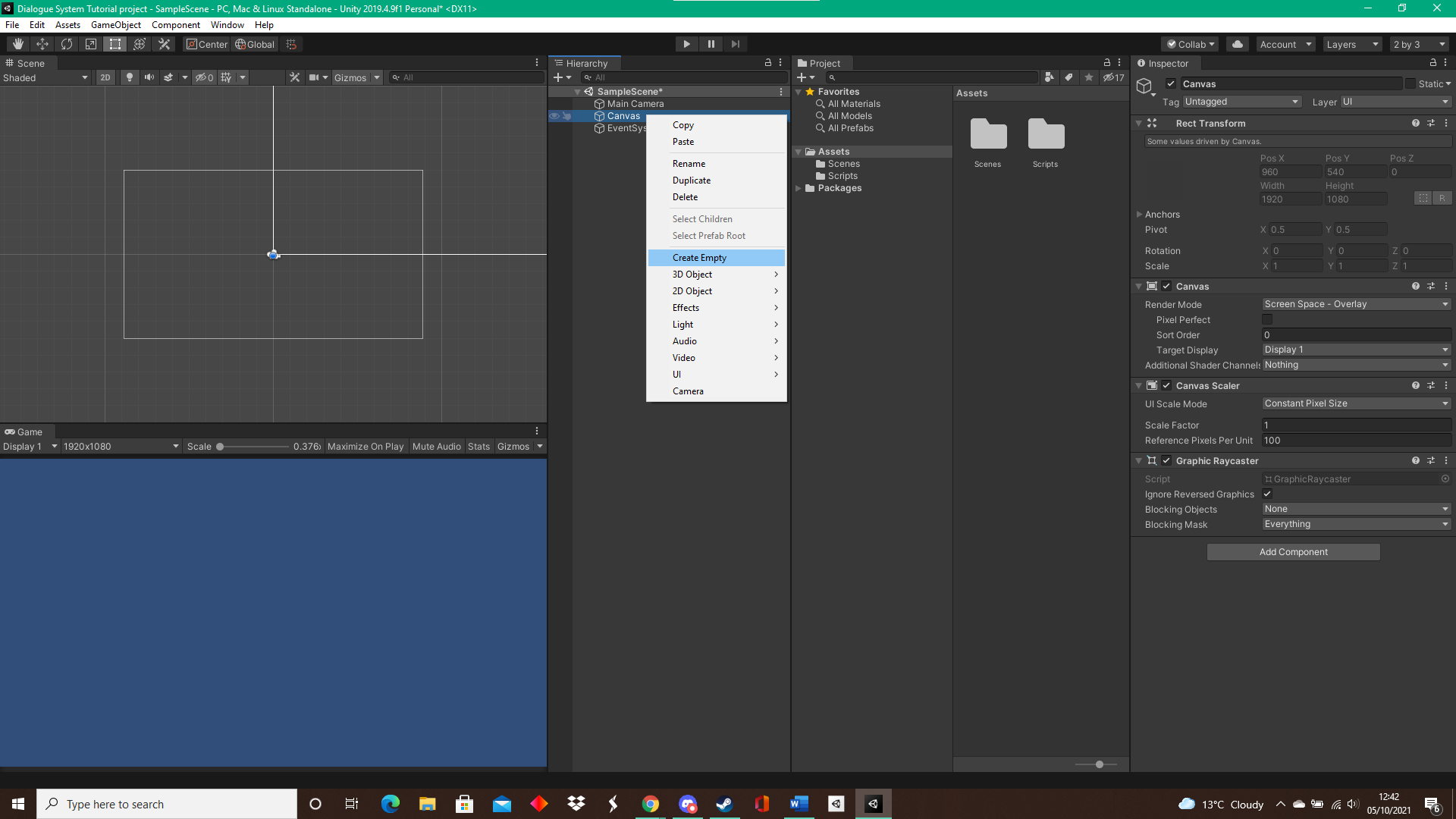This screenshot has height=819, width=1456.
Task: Open the Blocking Mask dropdown
Action: (1355, 524)
